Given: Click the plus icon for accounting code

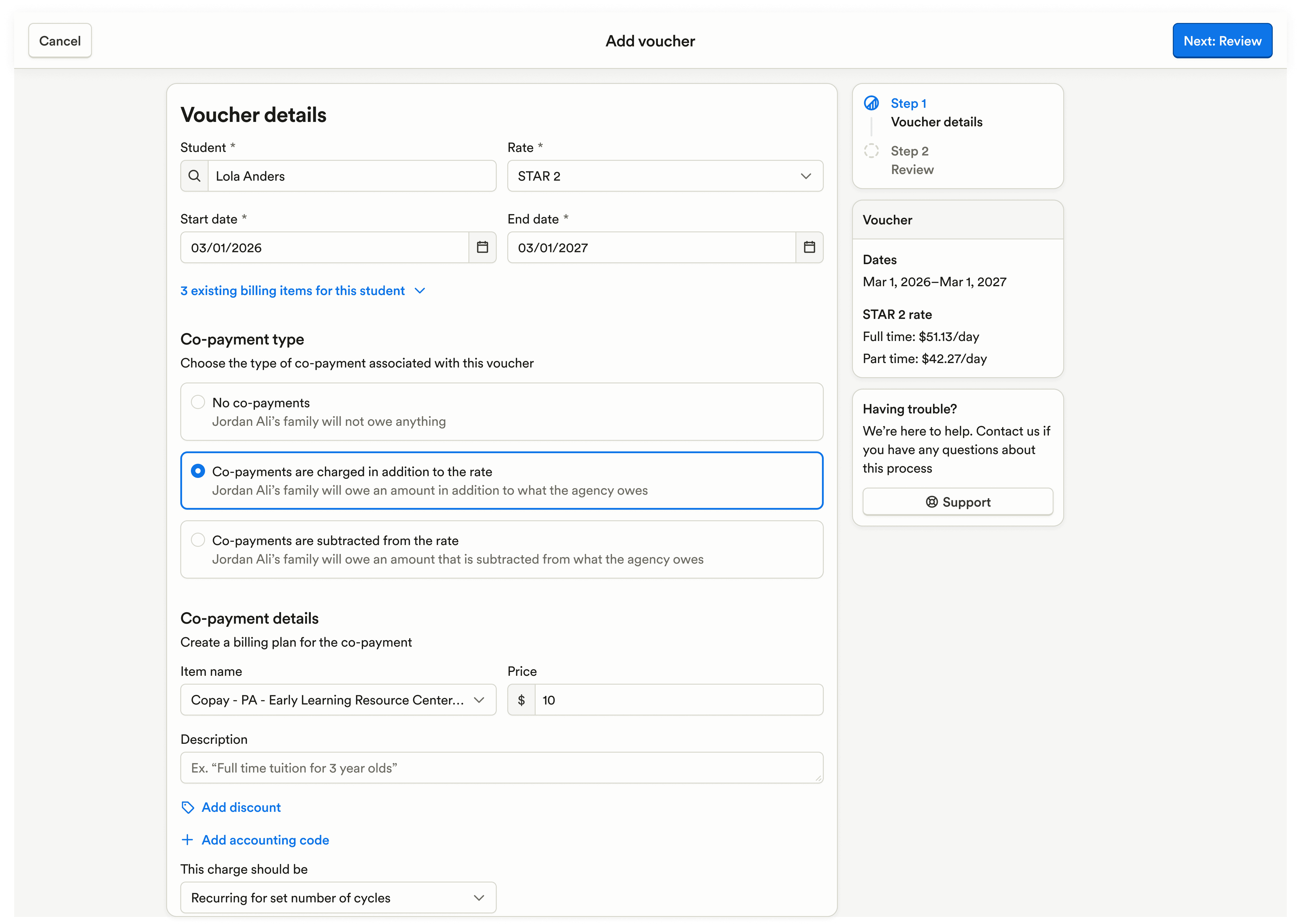Looking at the screenshot, I should (x=187, y=840).
